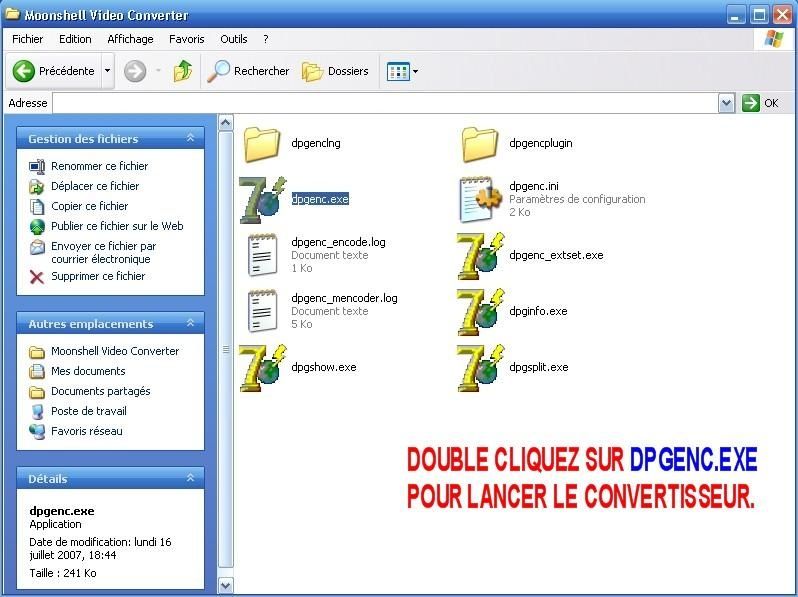Click the Rechercher magnifier icon
This screenshot has width=798, height=597.
coord(218,71)
